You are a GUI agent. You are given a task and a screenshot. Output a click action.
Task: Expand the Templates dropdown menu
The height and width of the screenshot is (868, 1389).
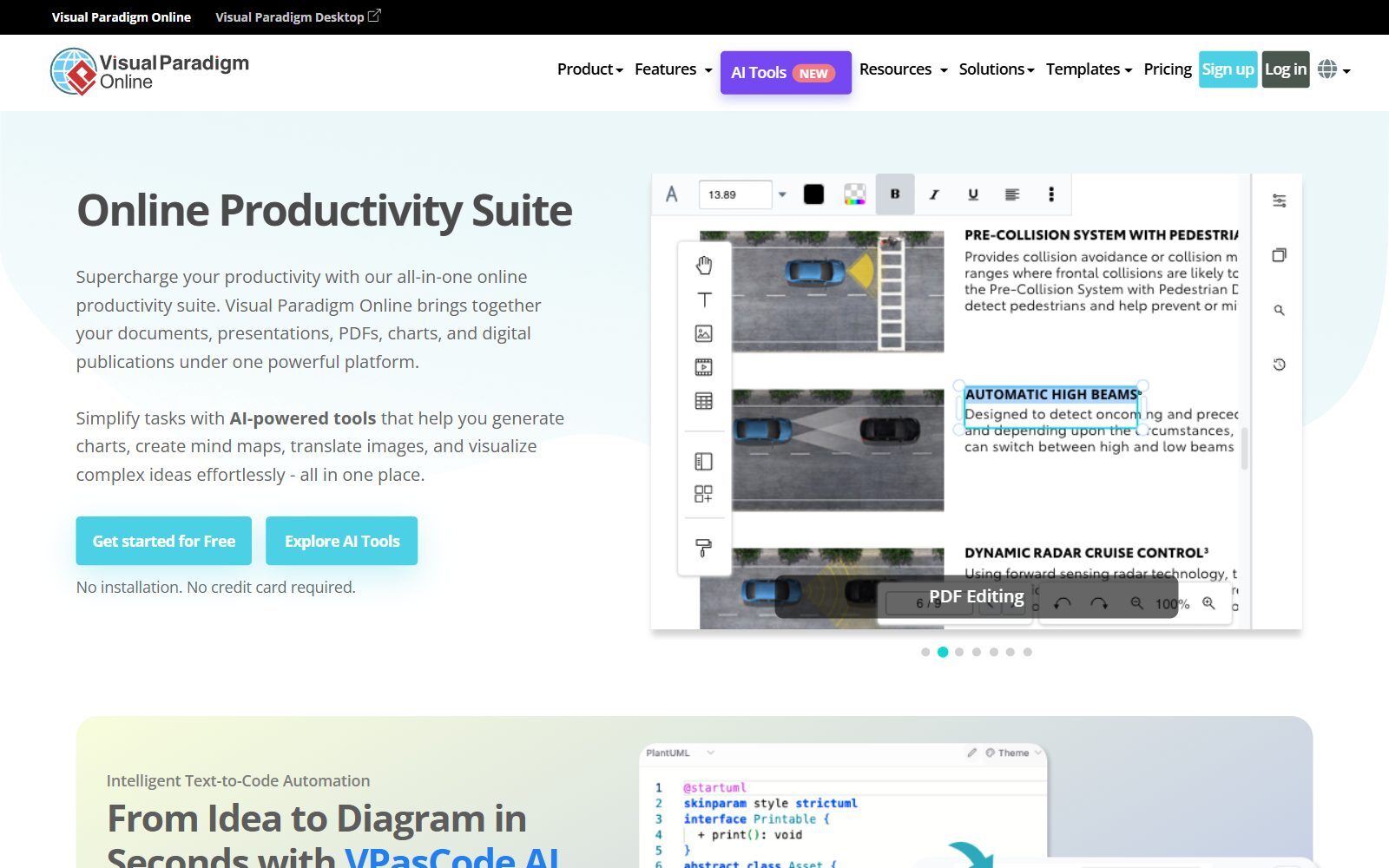pyautogui.click(x=1089, y=69)
